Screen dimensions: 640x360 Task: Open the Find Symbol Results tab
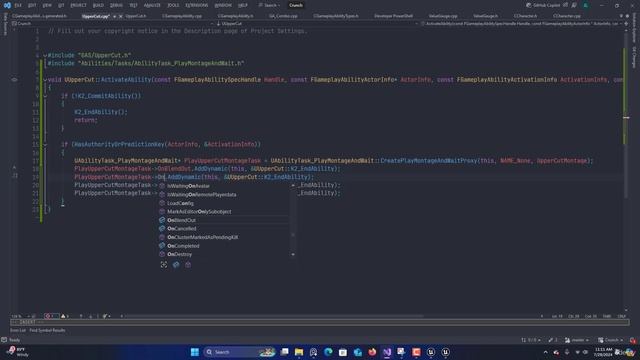[x=47, y=330]
